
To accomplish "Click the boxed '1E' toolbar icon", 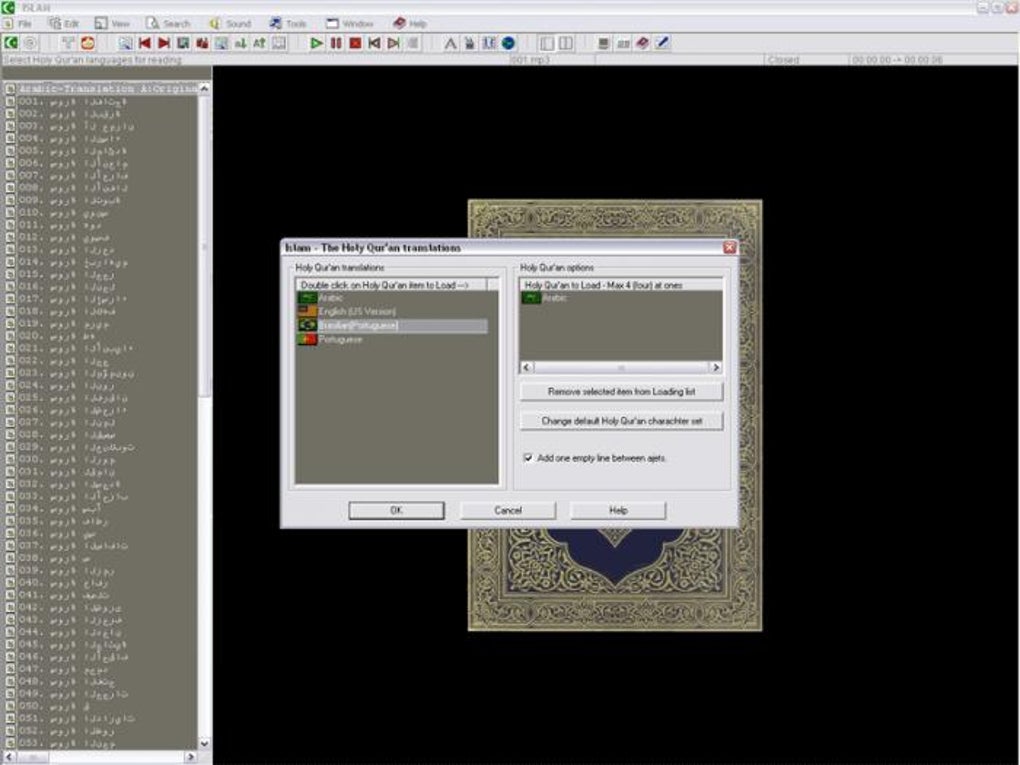I will coord(489,43).
